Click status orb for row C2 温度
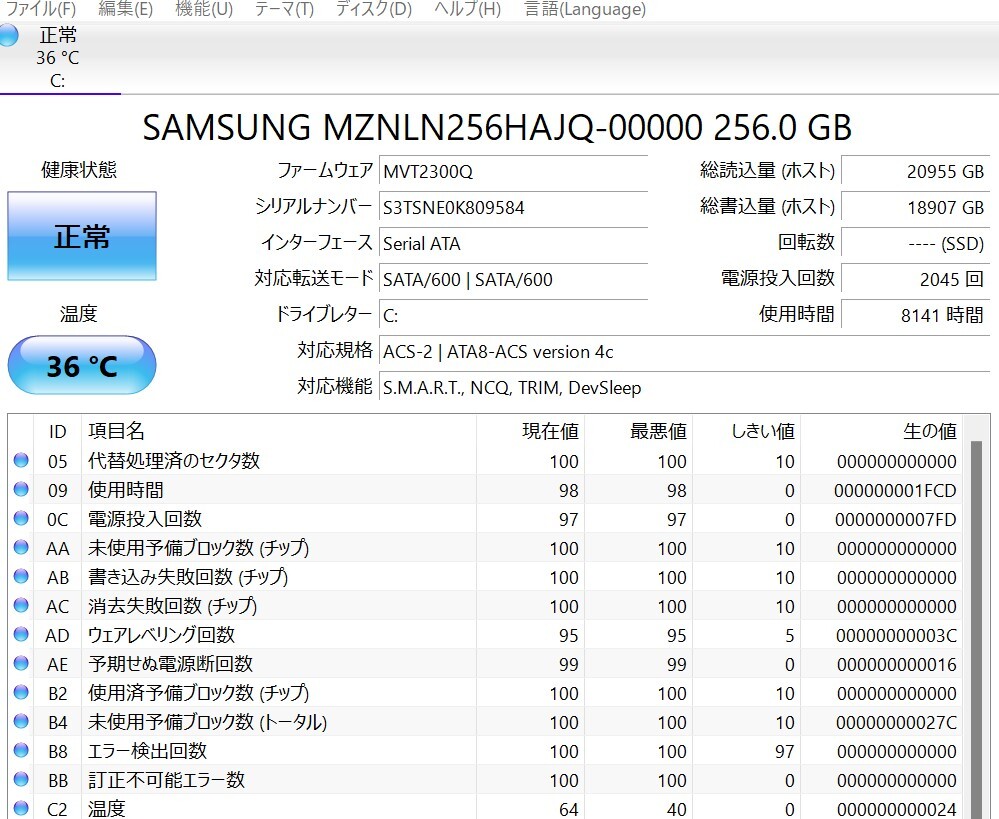Screen dimensions: 999x819 [x=21, y=808]
